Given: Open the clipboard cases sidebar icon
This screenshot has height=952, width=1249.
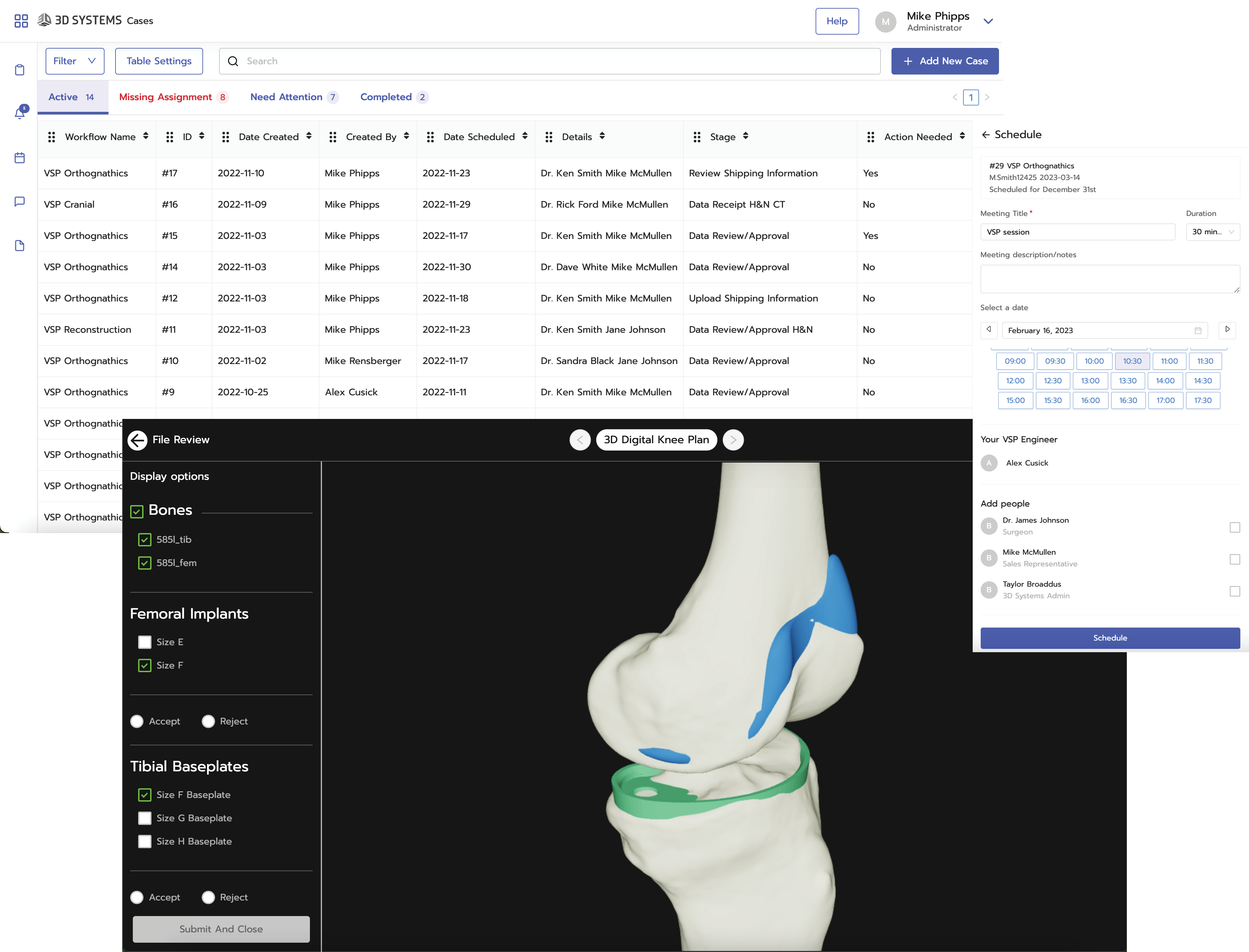Looking at the screenshot, I should point(20,70).
